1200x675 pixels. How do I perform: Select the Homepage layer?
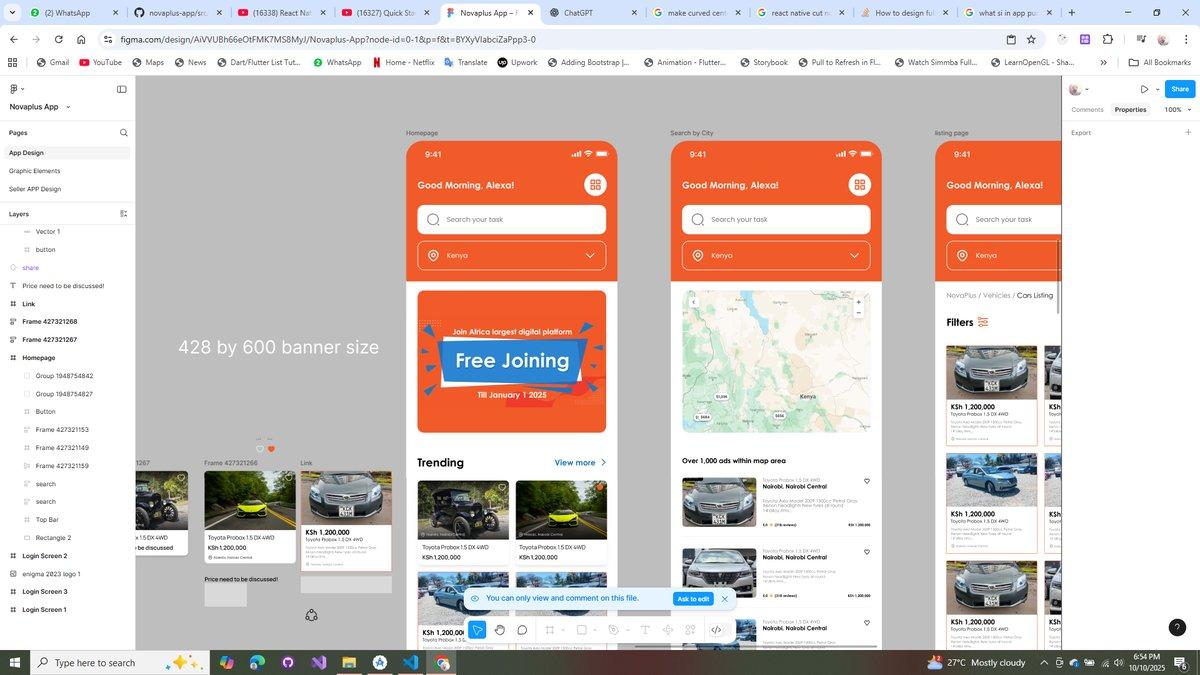(x=38, y=357)
